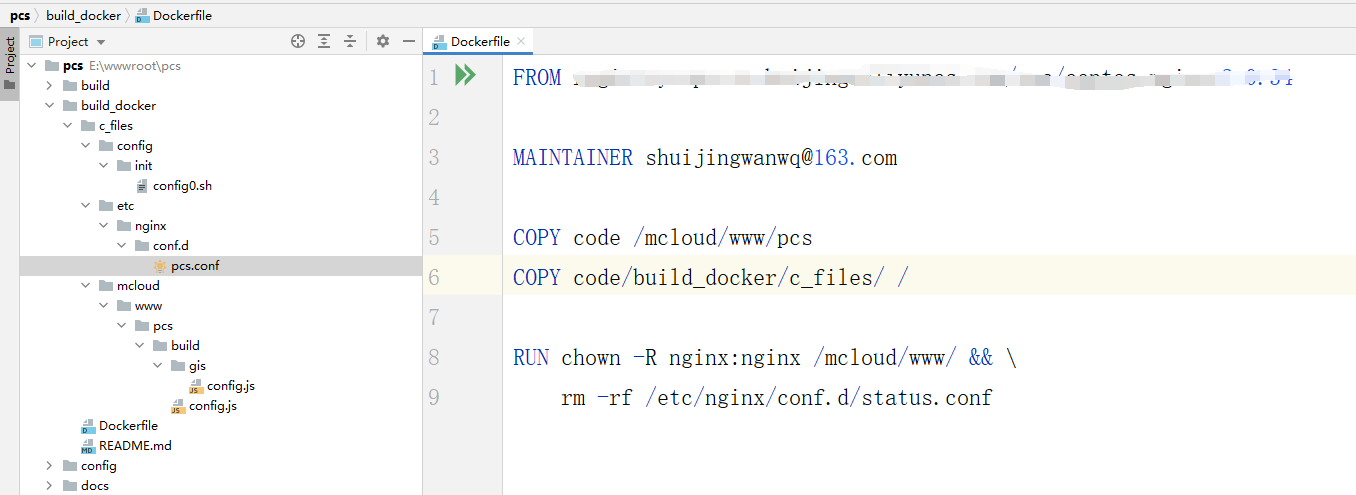Select pcs.conf file in tree
Viewport: 1356px width, 495px height.
[194, 266]
